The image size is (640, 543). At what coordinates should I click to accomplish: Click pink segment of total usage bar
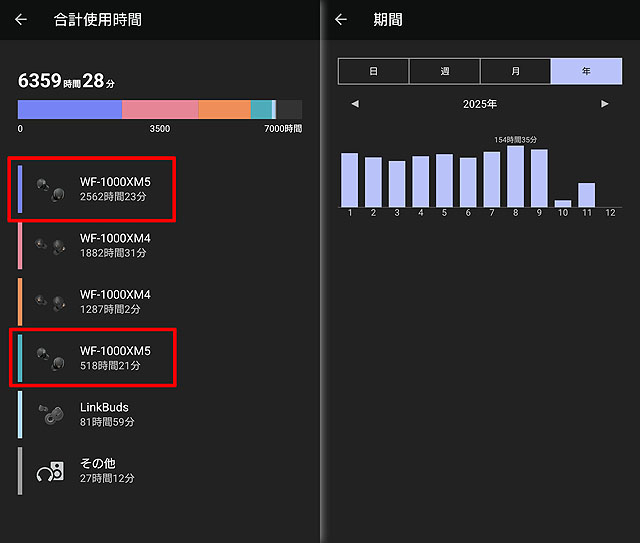160,110
